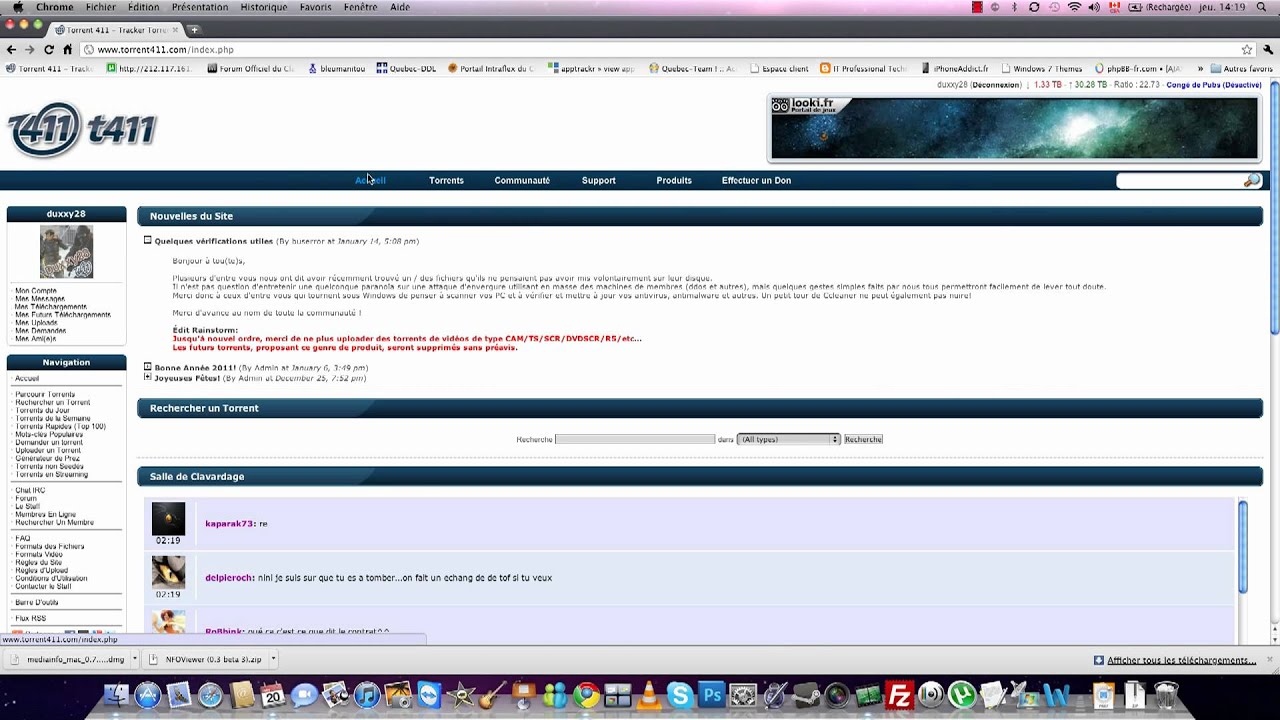Launch Photoshop from the Dock
The image size is (1280, 720).
[711, 695]
